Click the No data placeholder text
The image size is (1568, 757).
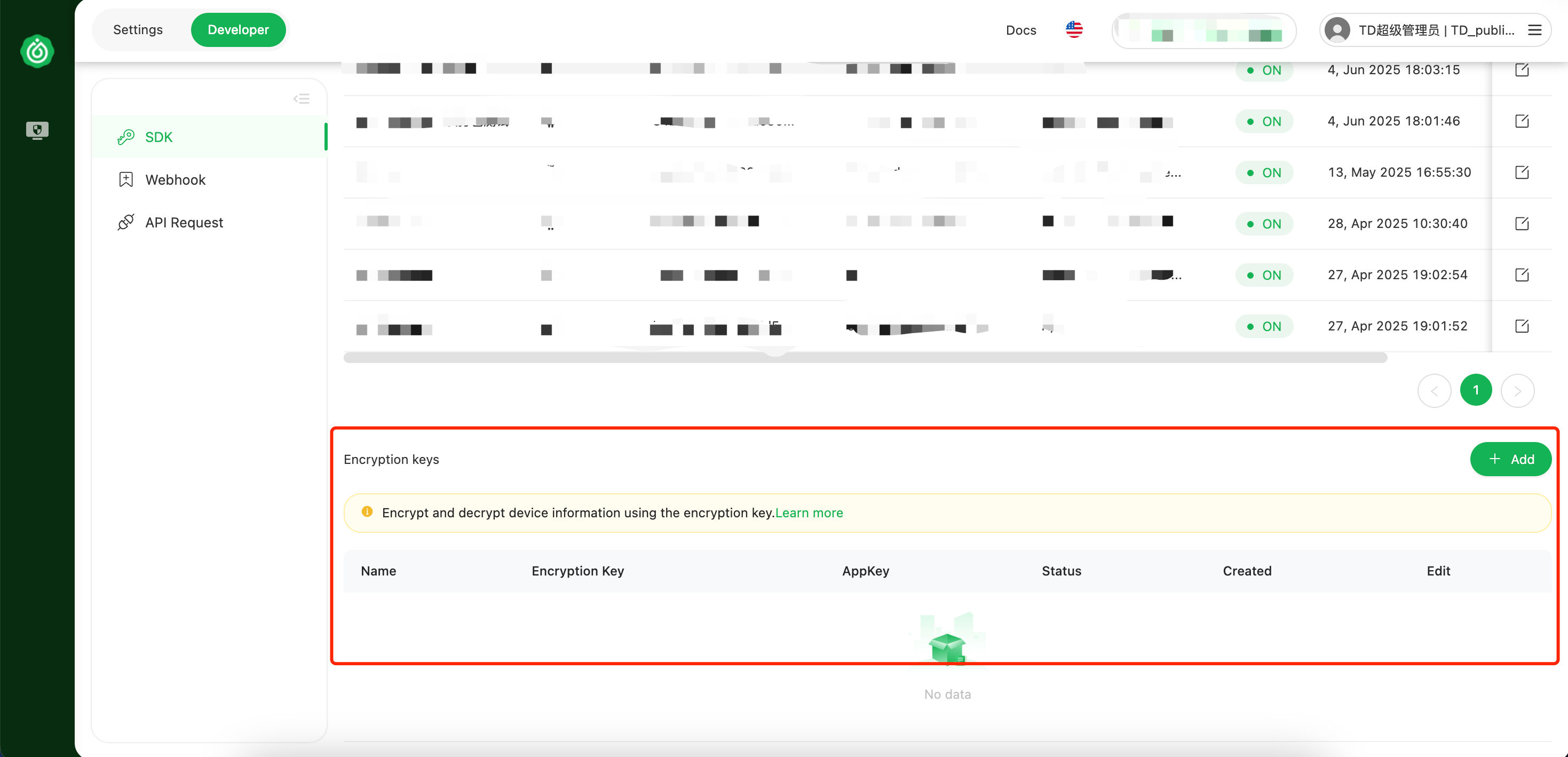(x=947, y=694)
